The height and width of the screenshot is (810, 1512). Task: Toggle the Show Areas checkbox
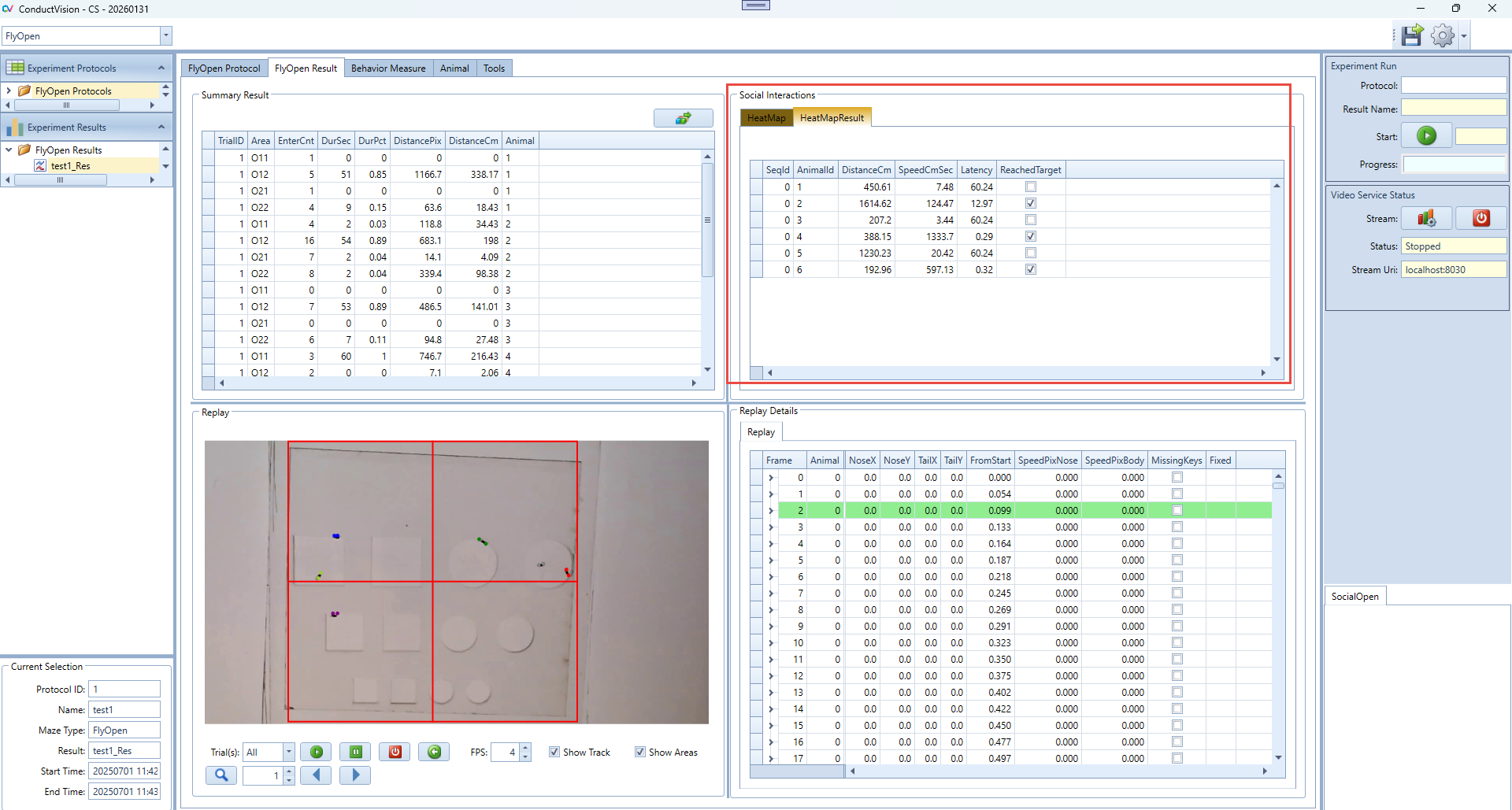640,752
